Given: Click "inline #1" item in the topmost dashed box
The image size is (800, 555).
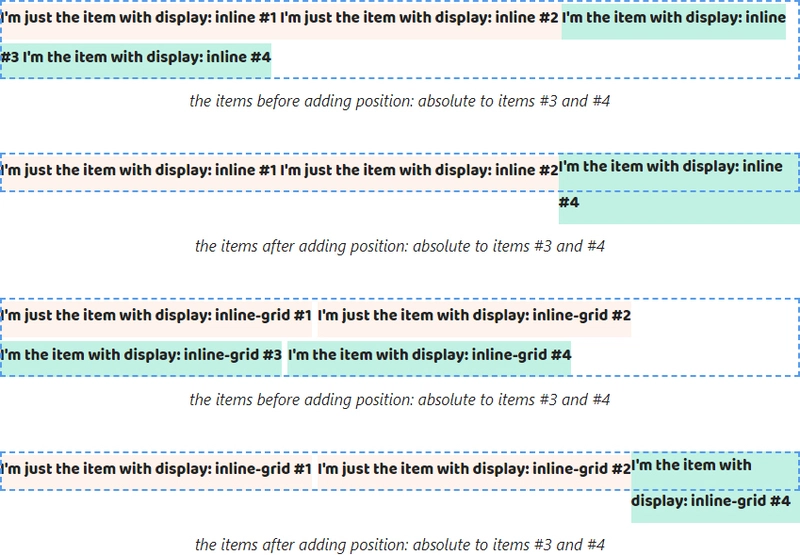Looking at the screenshot, I should coord(138,18).
